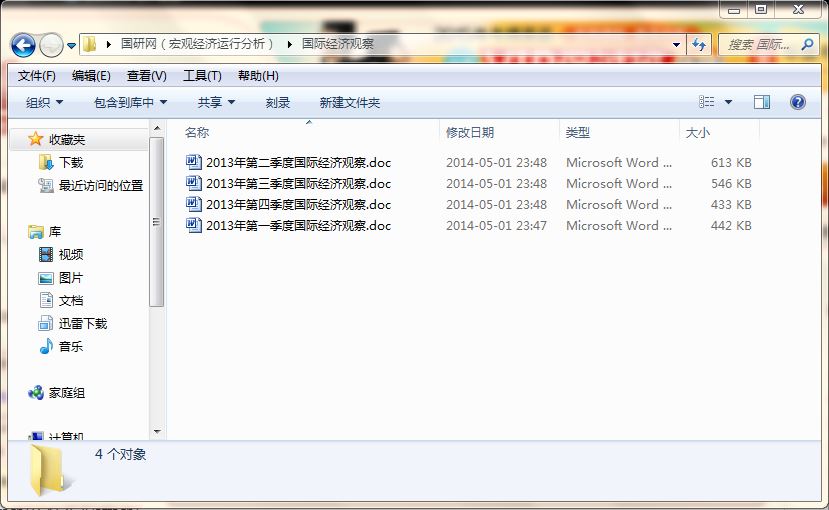Open address bar history dropdown
Image resolution: width=829 pixels, height=510 pixels.
(x=676, y=45)
